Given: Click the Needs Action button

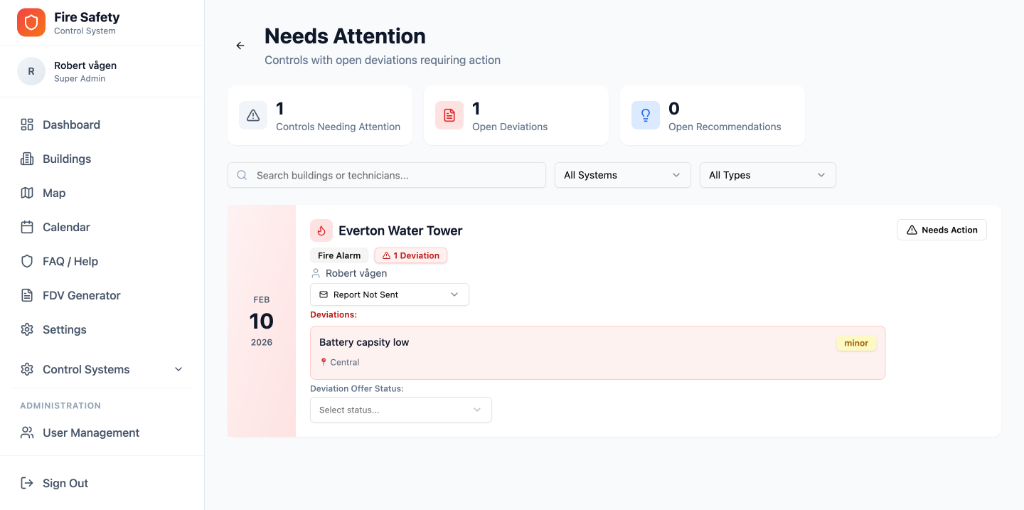Looking at the screenshot, I should [x=942, y=230].
